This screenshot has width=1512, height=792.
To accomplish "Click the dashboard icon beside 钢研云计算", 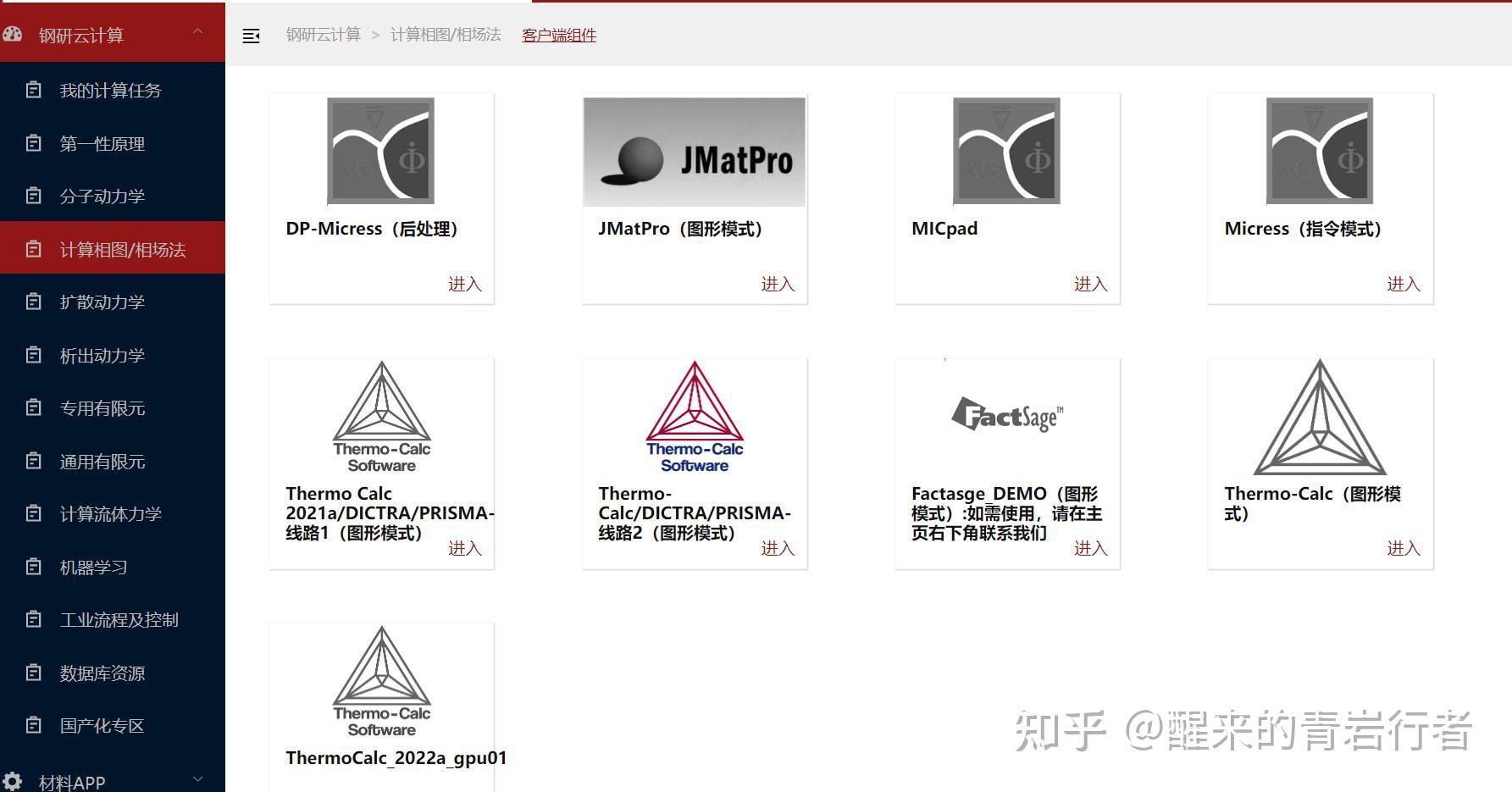I will tap(12, 35).
